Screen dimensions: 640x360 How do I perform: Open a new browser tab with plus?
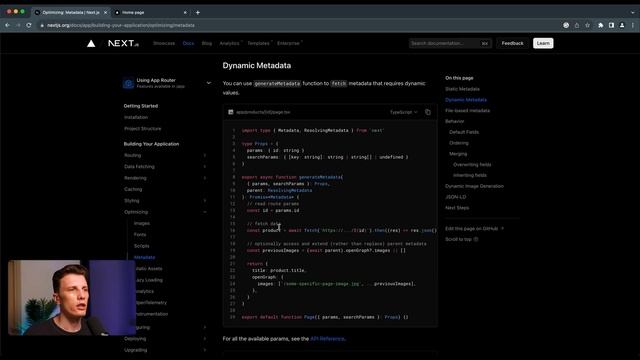[198, 13]
